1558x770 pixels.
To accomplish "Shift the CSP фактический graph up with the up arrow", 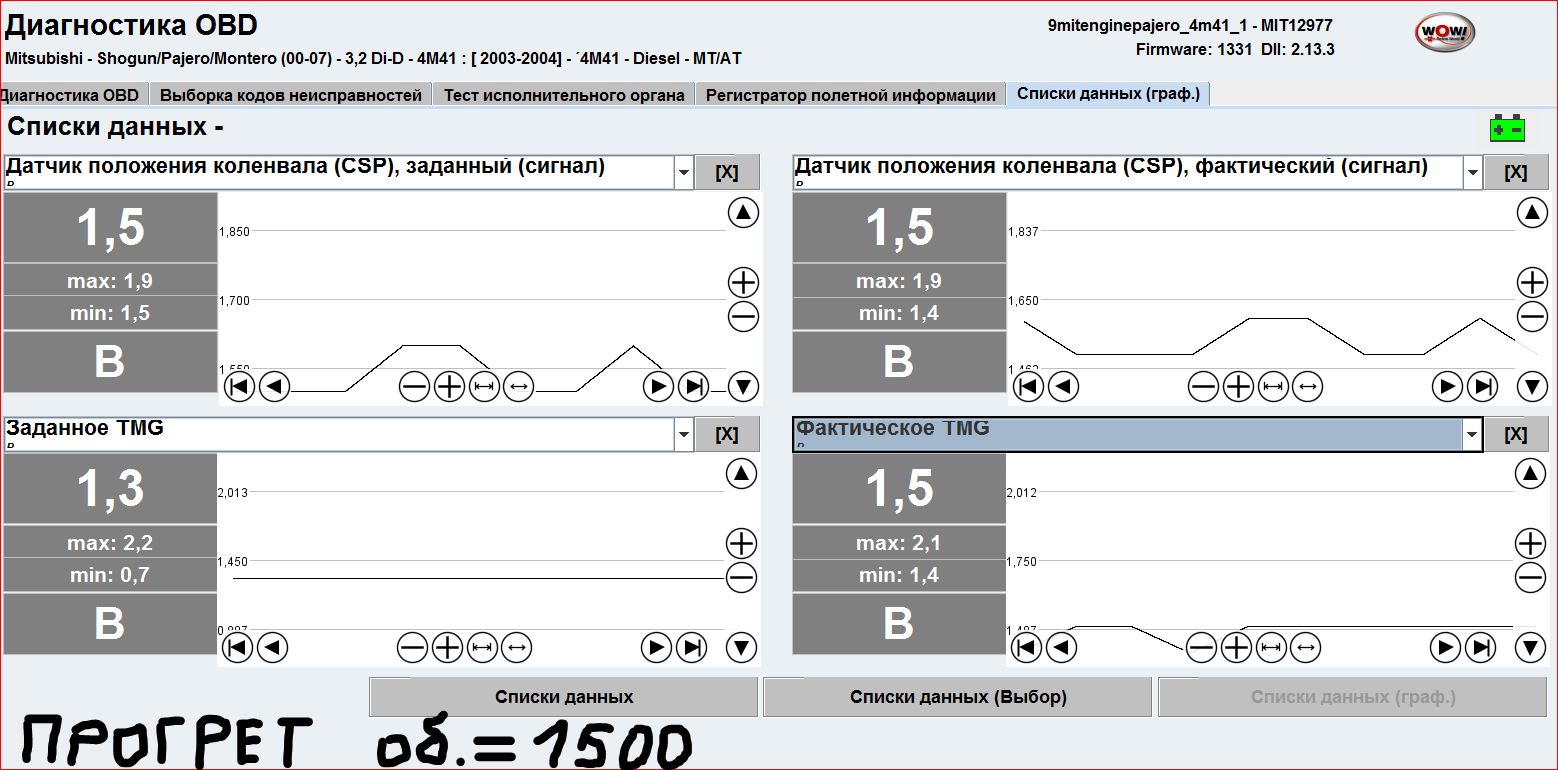I will [x=1532, y=212].
